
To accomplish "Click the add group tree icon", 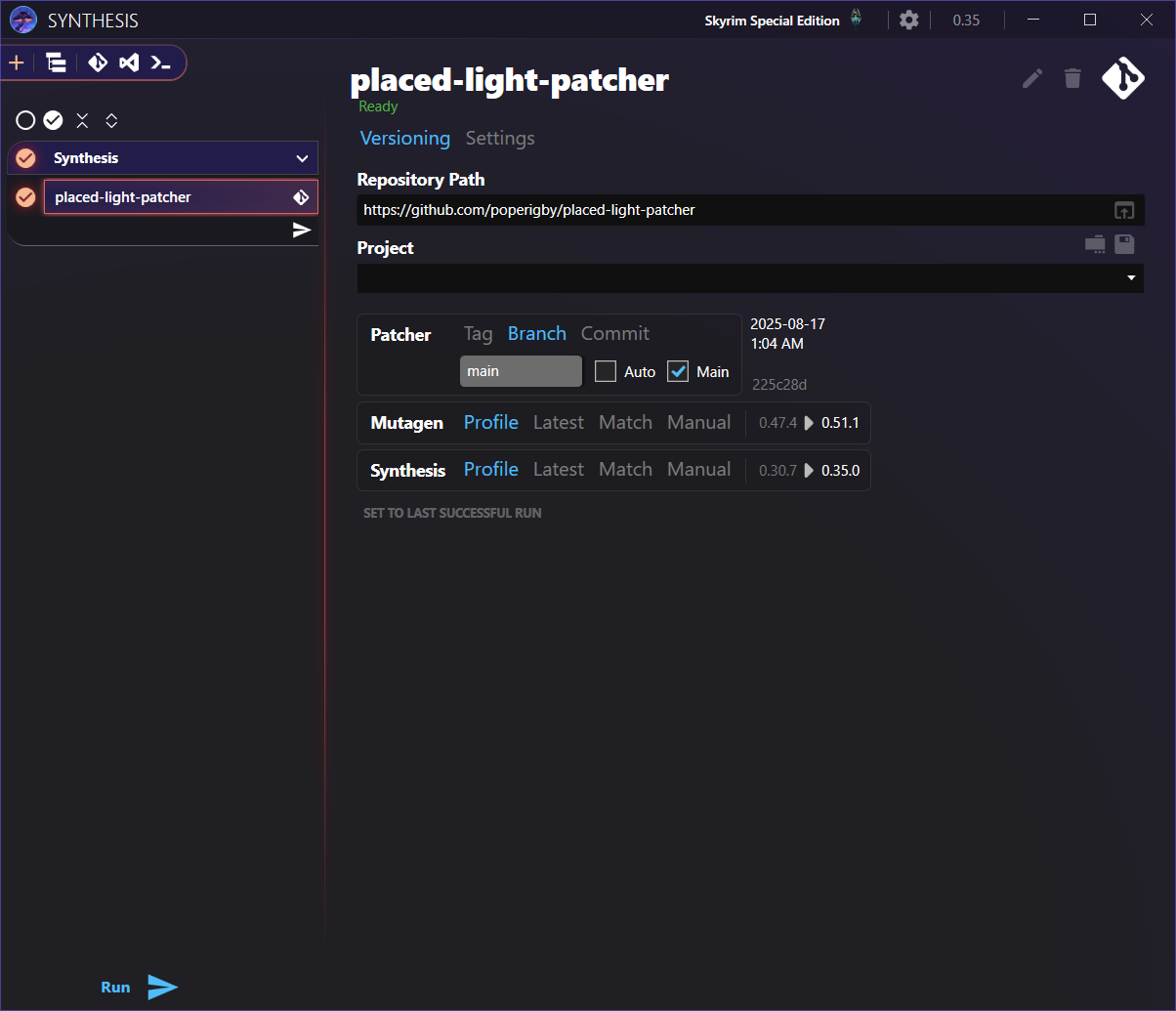I will [57, 63].
